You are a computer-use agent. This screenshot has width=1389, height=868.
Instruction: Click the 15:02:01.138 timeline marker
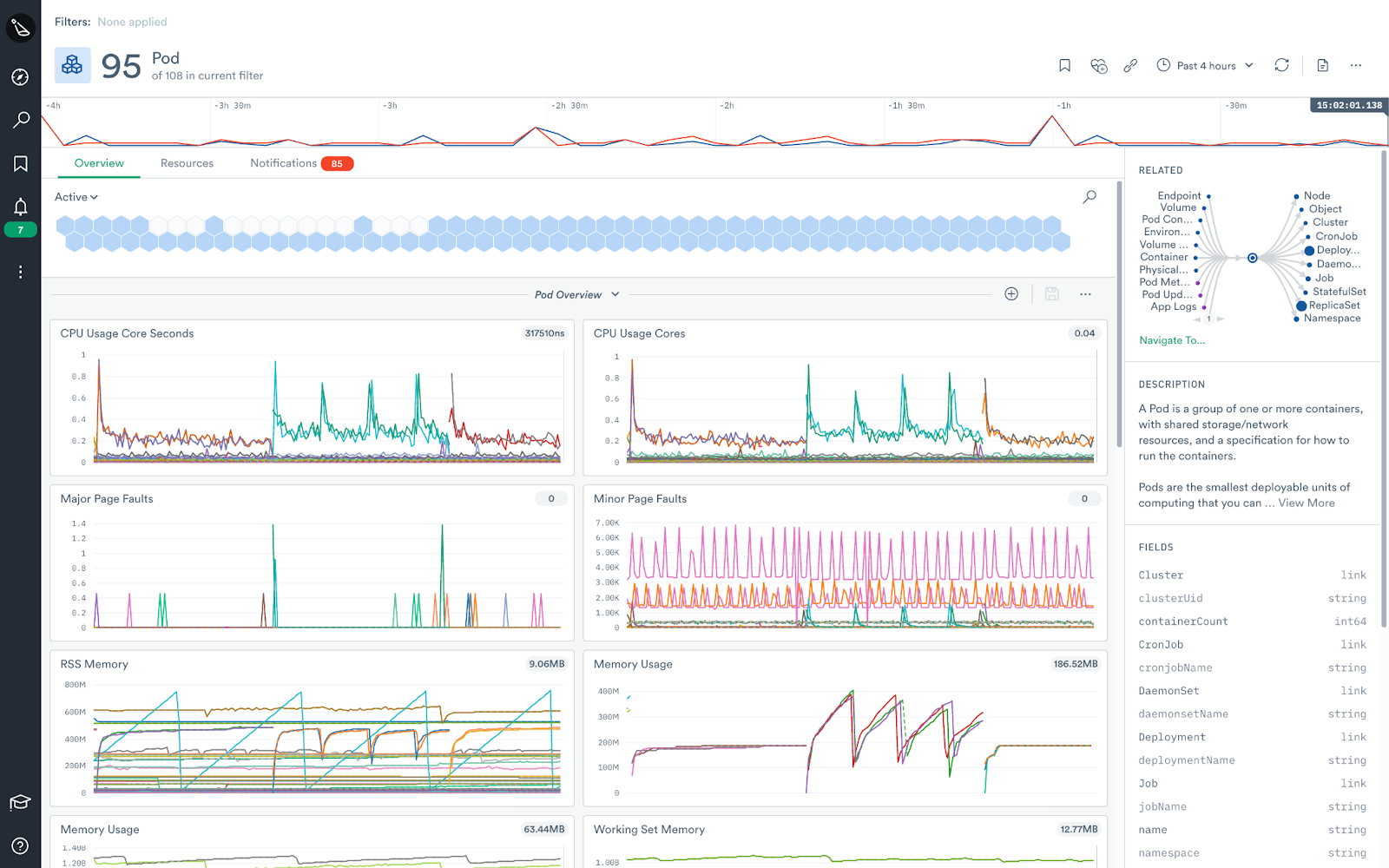[x=1349, y=105]
